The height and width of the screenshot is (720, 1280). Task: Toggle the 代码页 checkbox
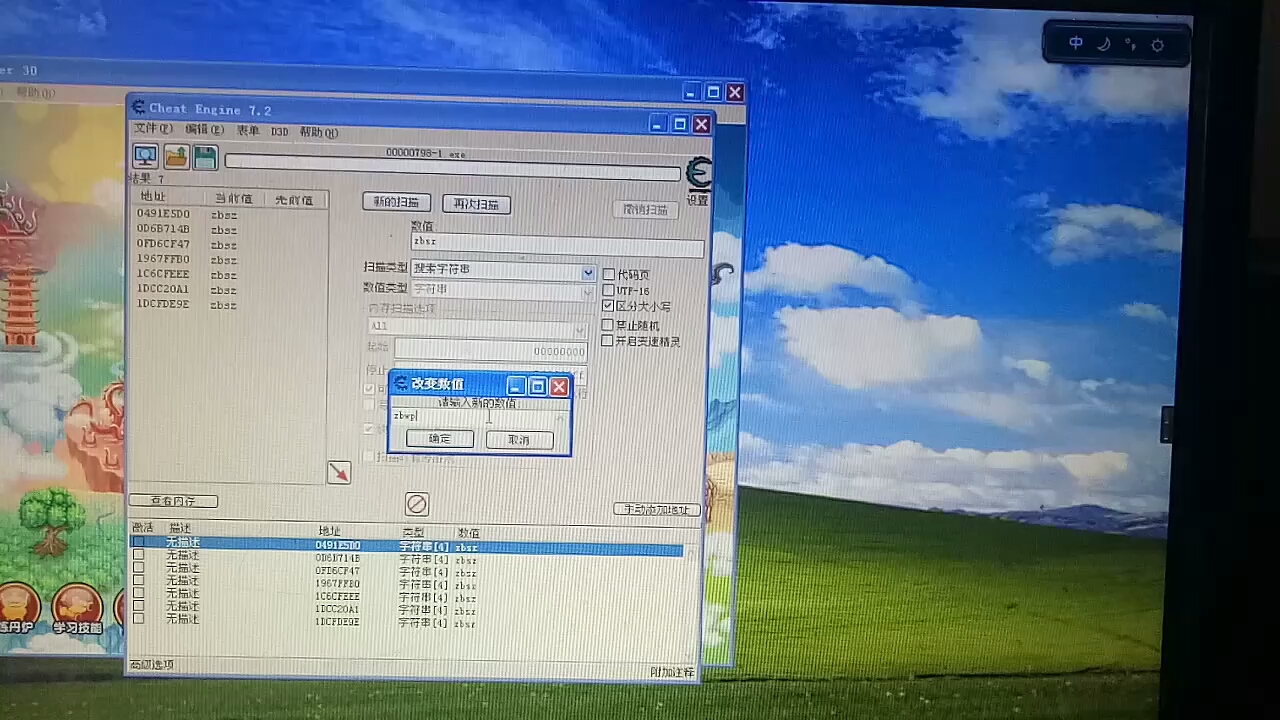tap(608, 274)
